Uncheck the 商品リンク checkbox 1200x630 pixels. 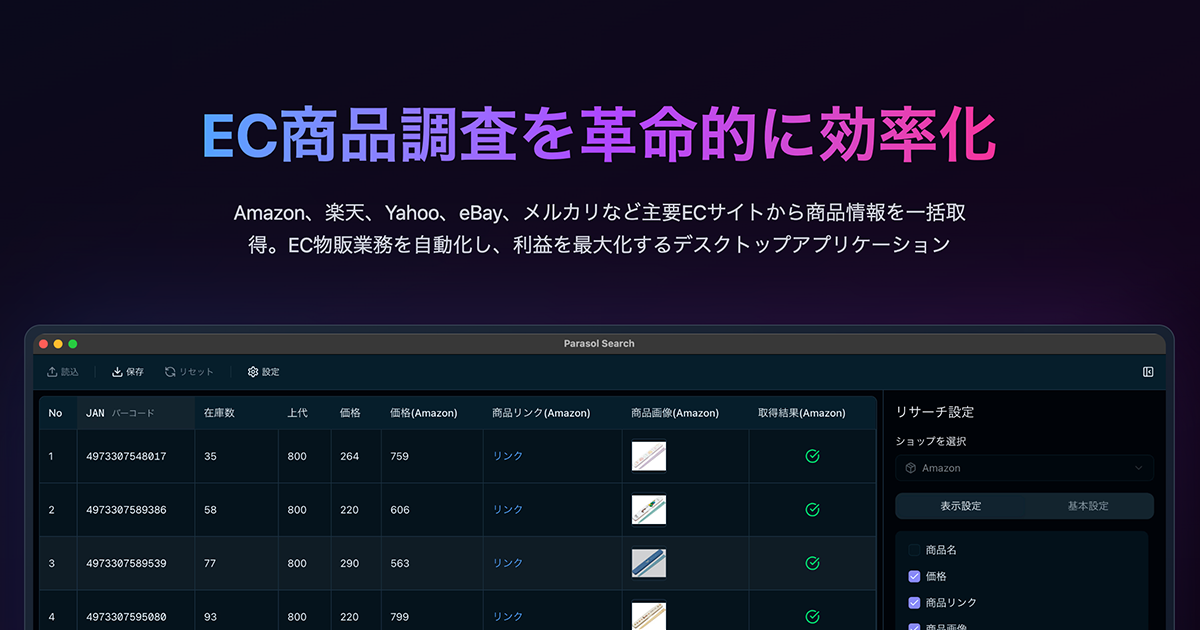(x=914, y=603)
